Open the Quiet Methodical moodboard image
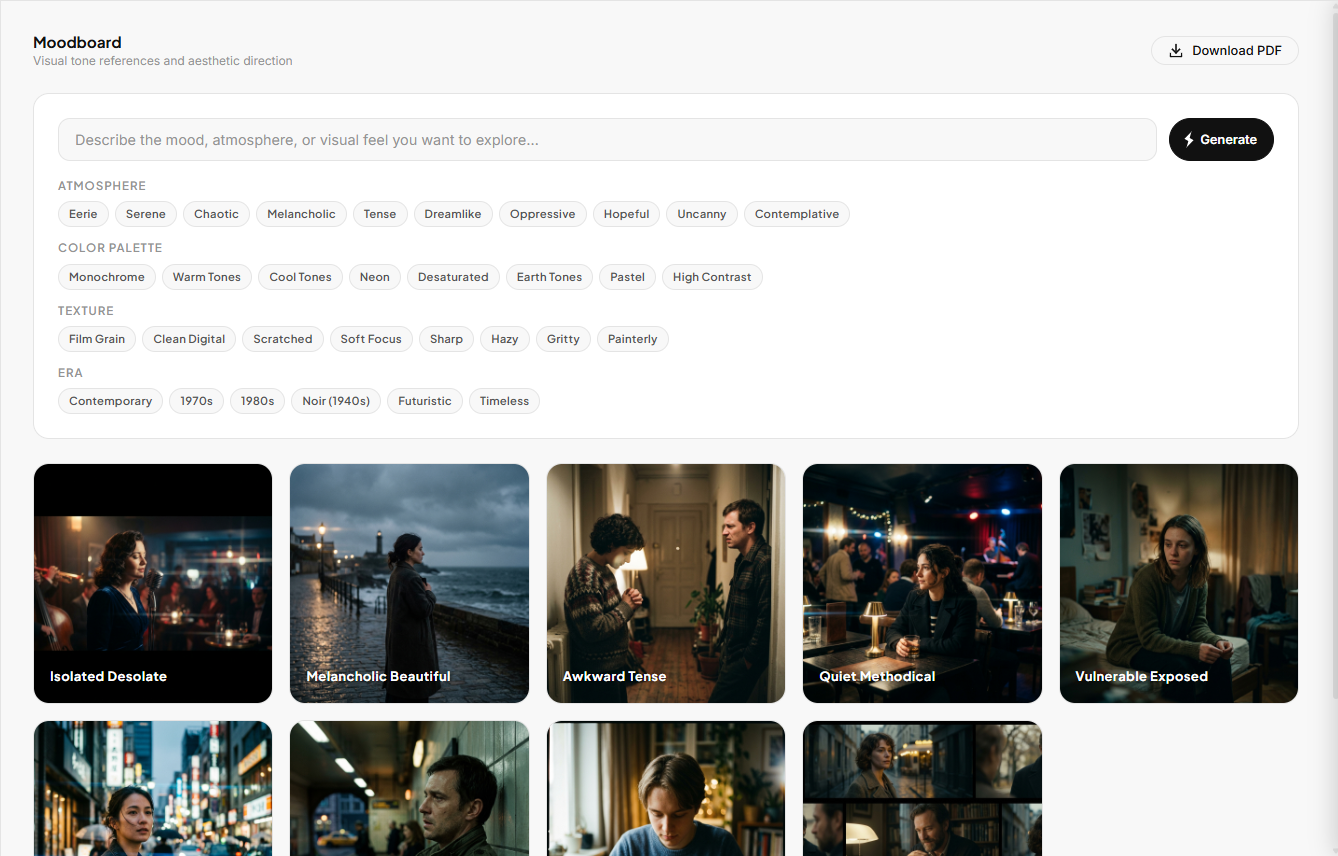Viewport: 1338px width, 856px height. (x=922, y=583)
